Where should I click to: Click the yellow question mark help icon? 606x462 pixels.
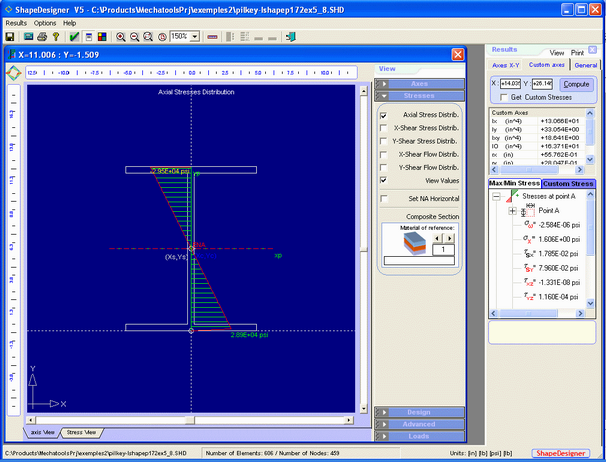pyautogui.click(x=56, y=37)
